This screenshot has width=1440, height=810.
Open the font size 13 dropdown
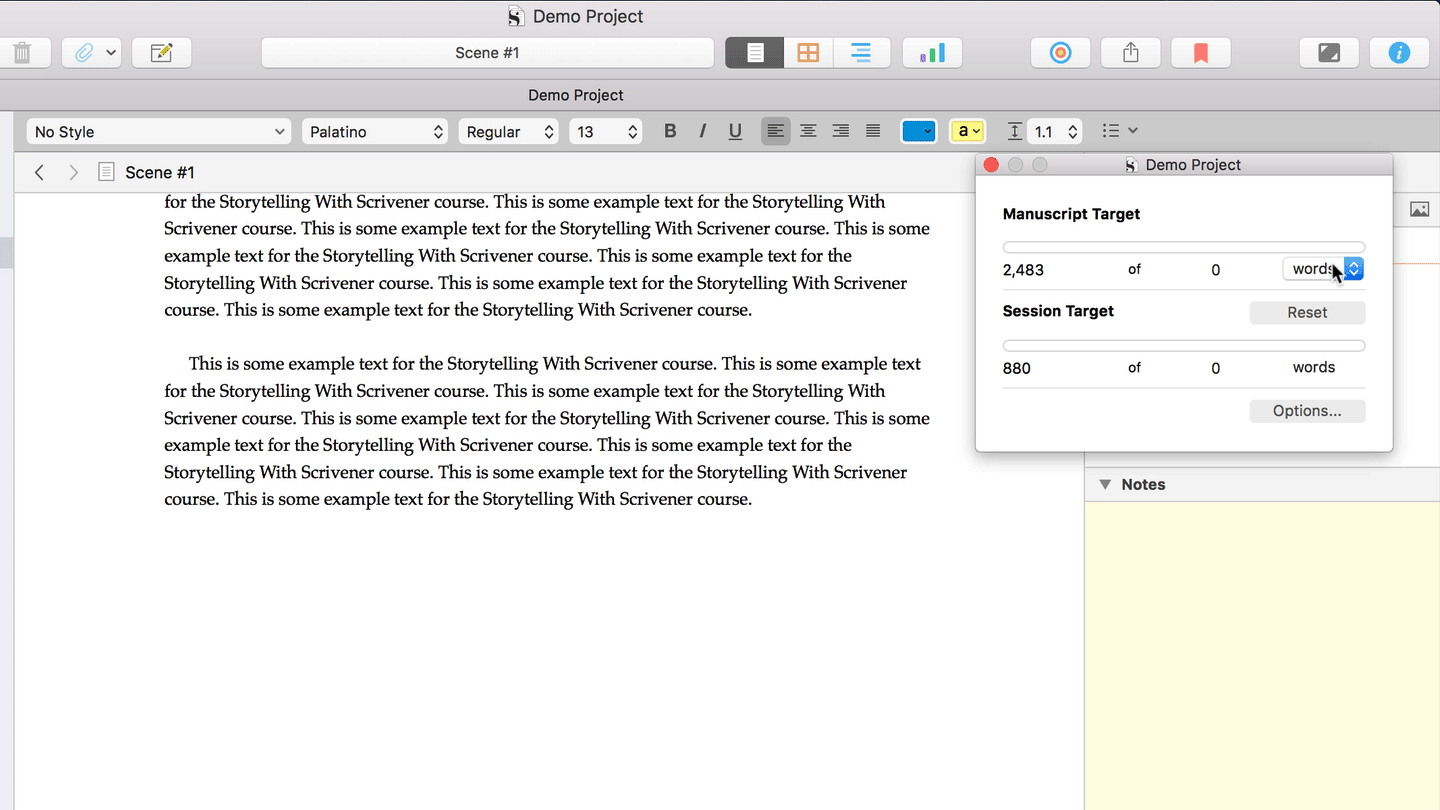(605, 132)
